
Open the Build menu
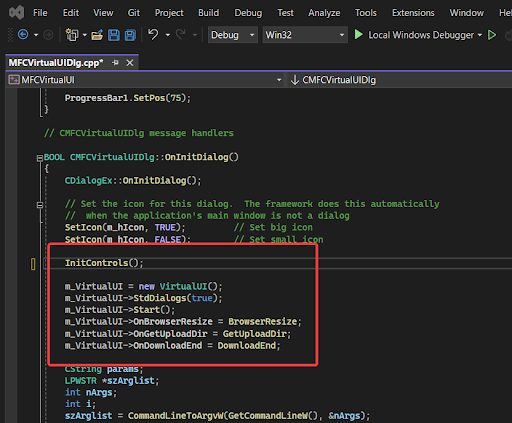(209, 13)
